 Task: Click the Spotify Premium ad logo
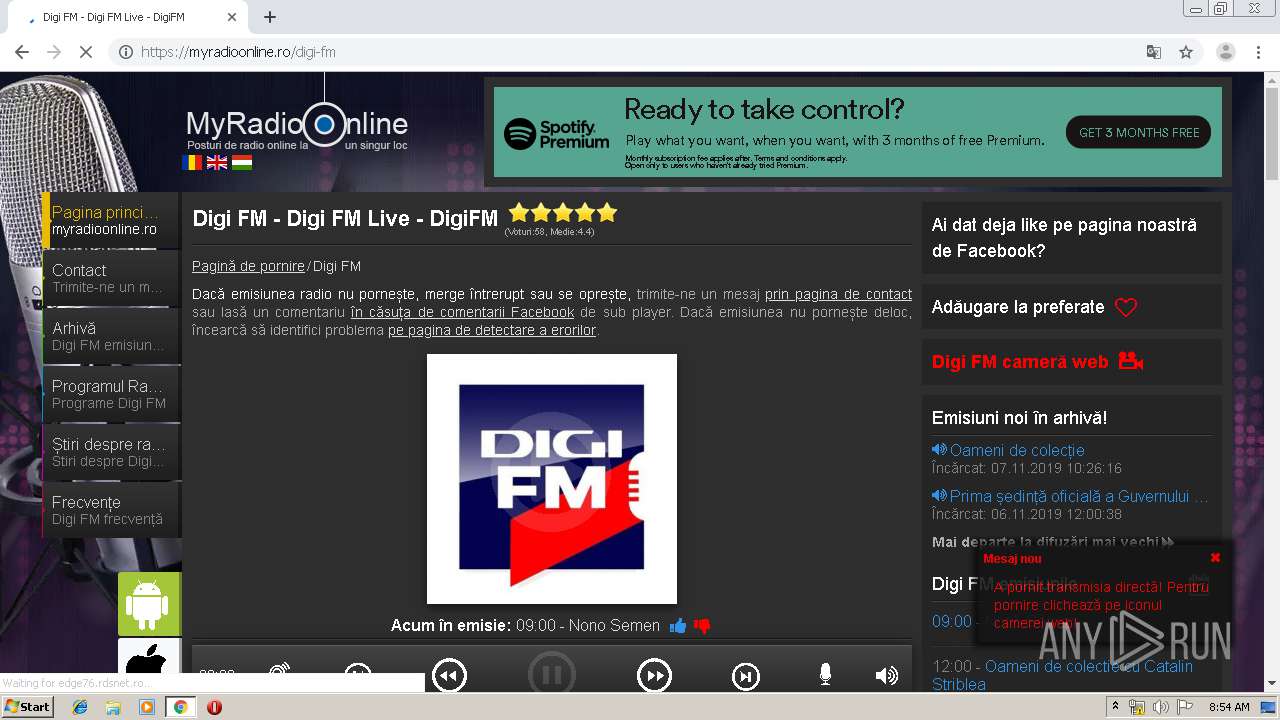pos(556,134)
